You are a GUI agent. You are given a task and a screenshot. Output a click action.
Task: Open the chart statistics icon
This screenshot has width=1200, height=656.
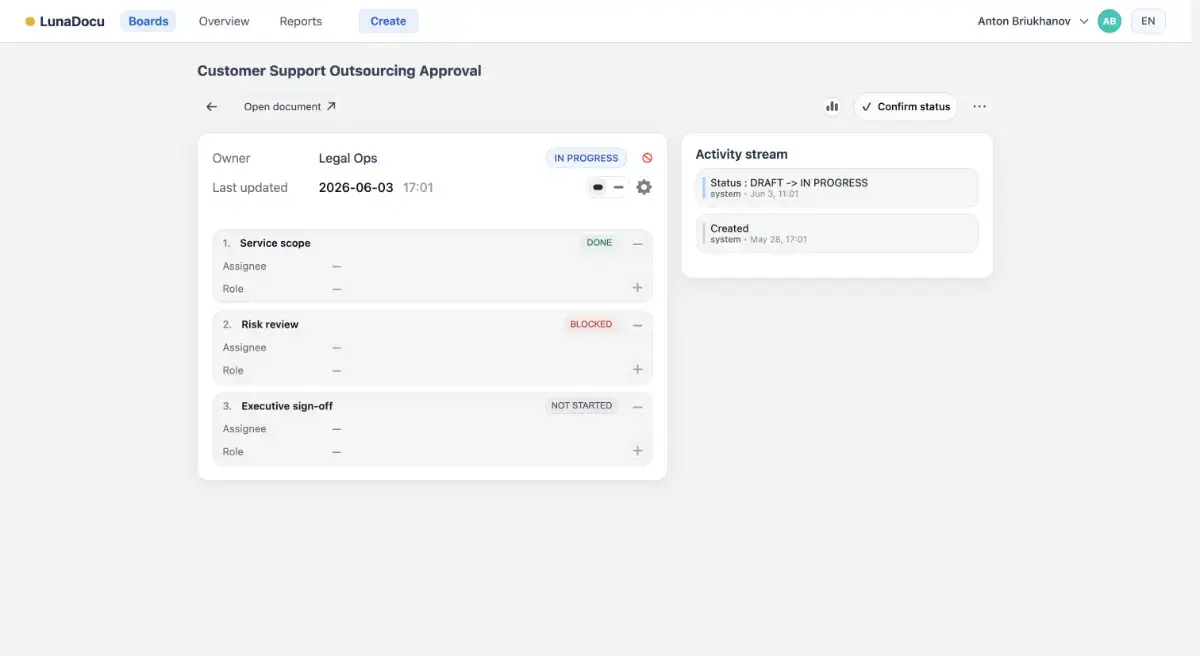[x=832, y=106]
